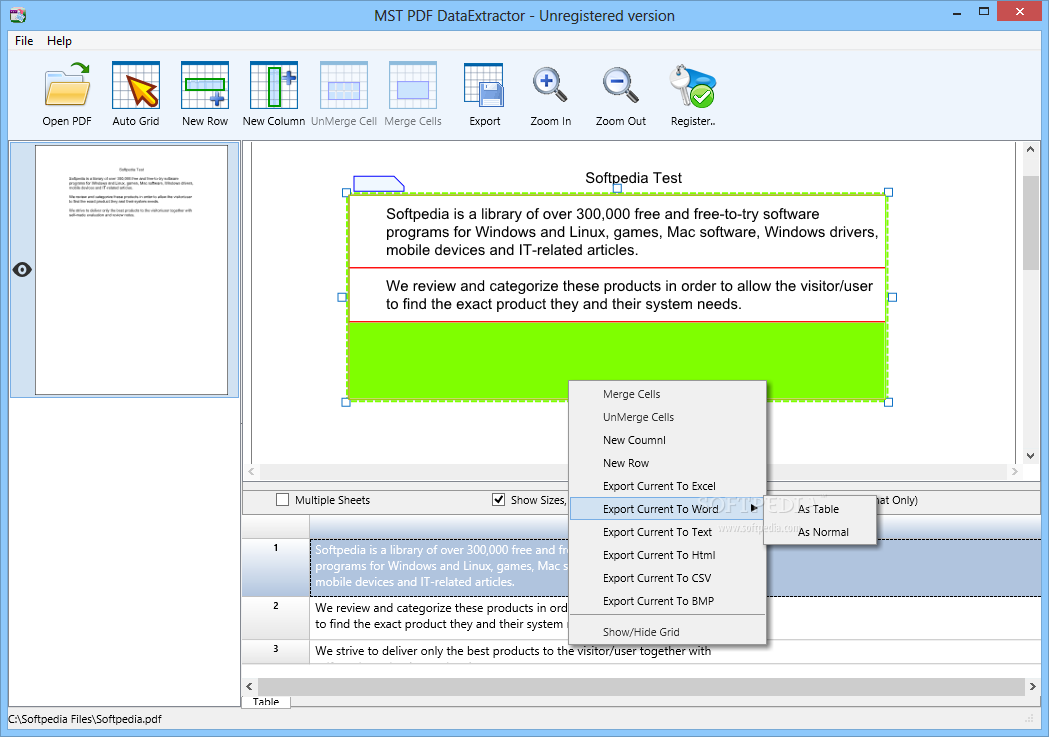The height and width of the screenshot is (737, 1049).
Task: Choose UnMerge Cells in context menu
Action: 667,417
